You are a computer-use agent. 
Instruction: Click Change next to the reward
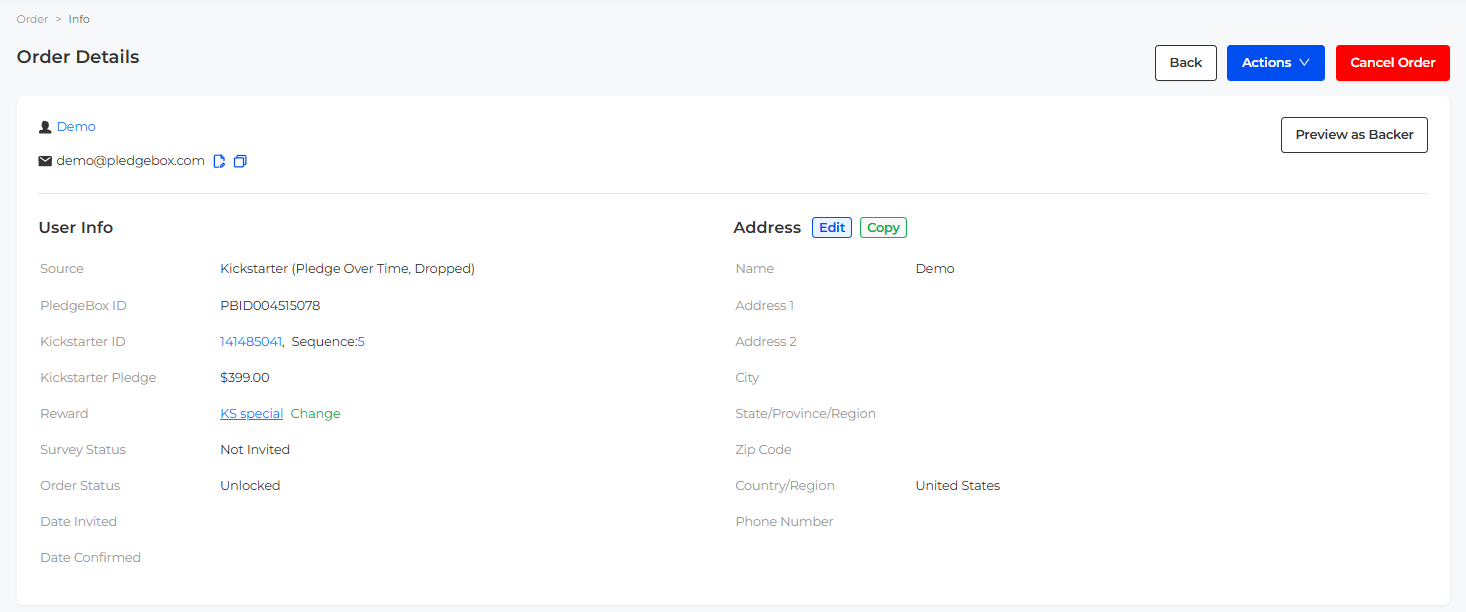click(x=315, y=414)
